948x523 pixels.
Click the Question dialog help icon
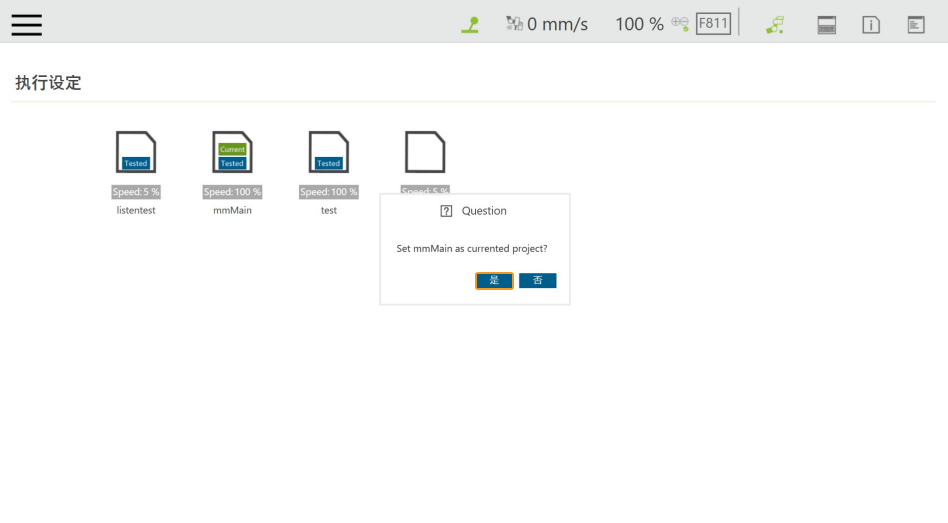[446, 211]
